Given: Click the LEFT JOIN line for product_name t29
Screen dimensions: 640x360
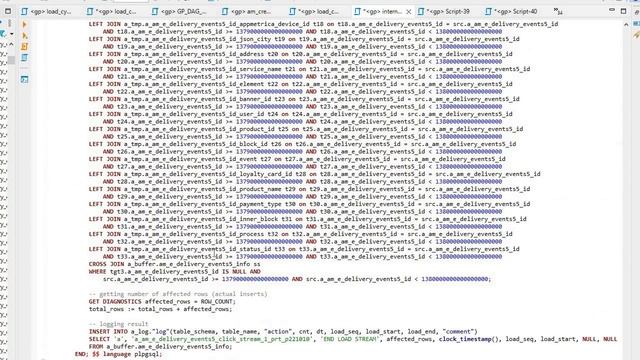Looking at the screenshot, I should click(309, 189).
